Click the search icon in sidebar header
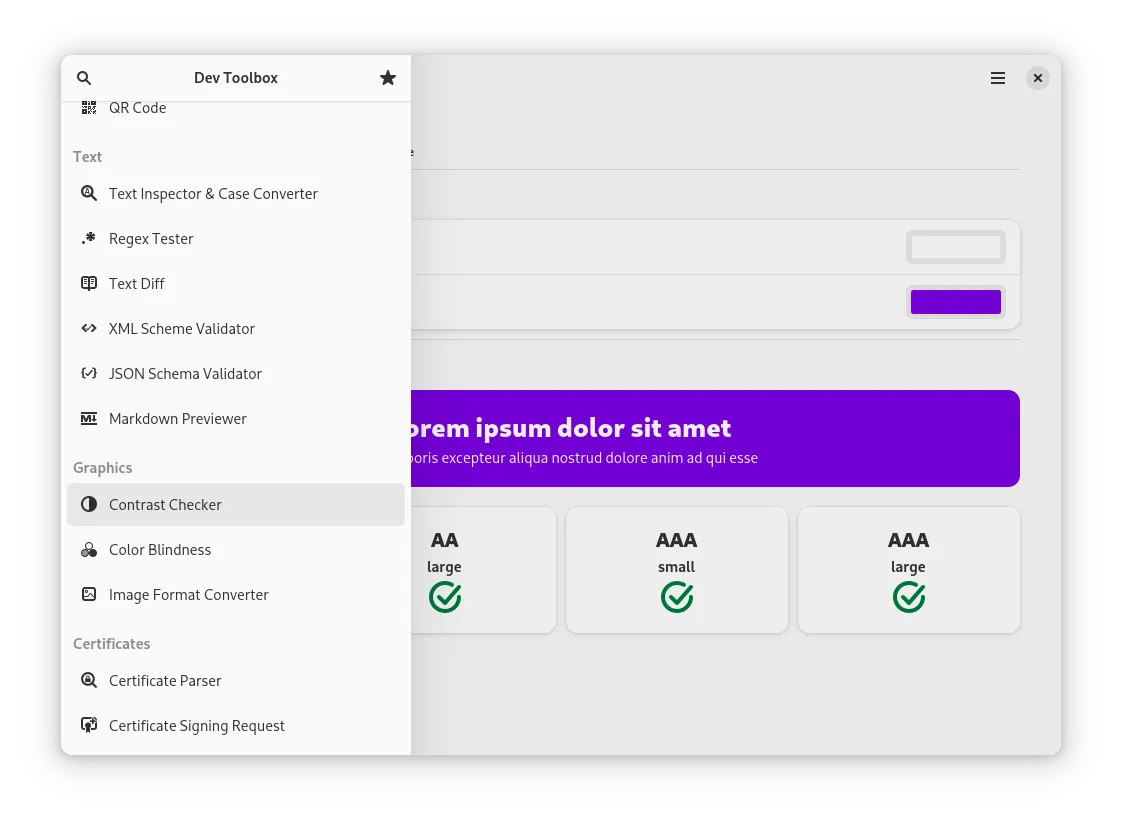 [x=84, y=78]
